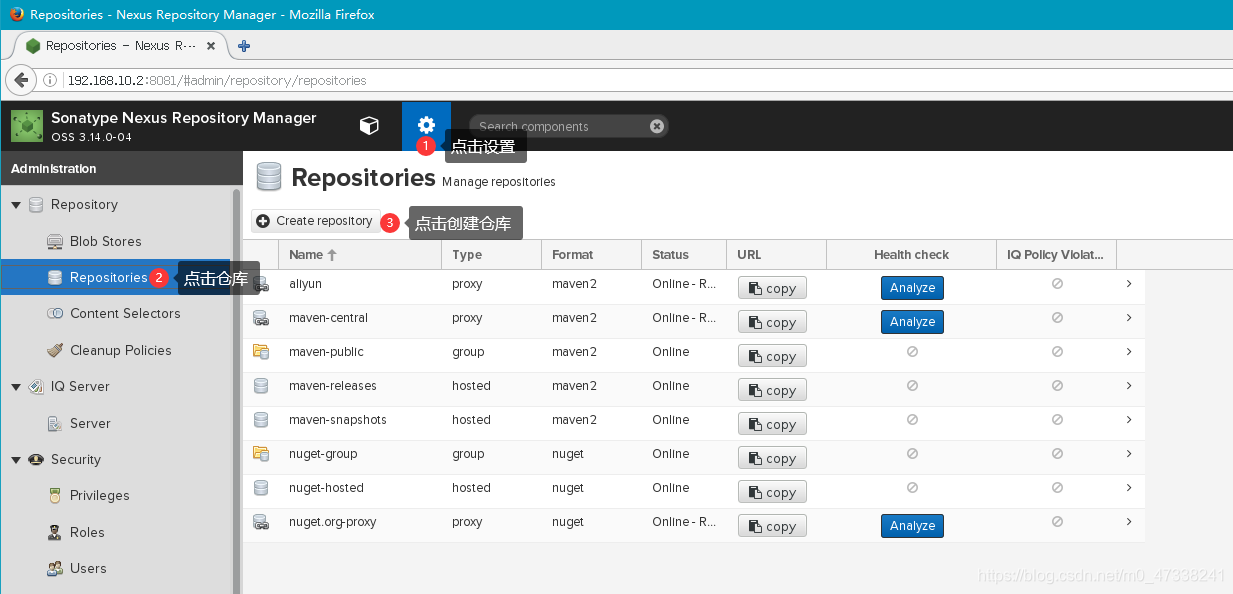This screenshot has height=594, width=1233.
Task: Click the nuget-group folder icon
Action: 261,454
